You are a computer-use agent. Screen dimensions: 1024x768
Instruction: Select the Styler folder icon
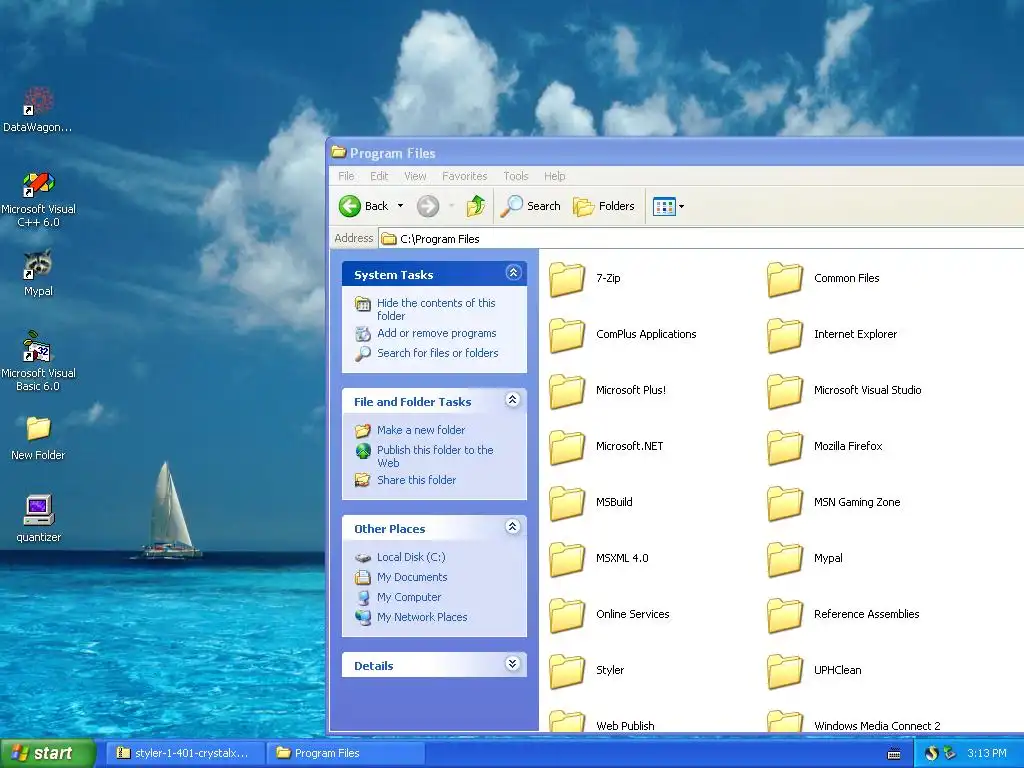[567, 671]
